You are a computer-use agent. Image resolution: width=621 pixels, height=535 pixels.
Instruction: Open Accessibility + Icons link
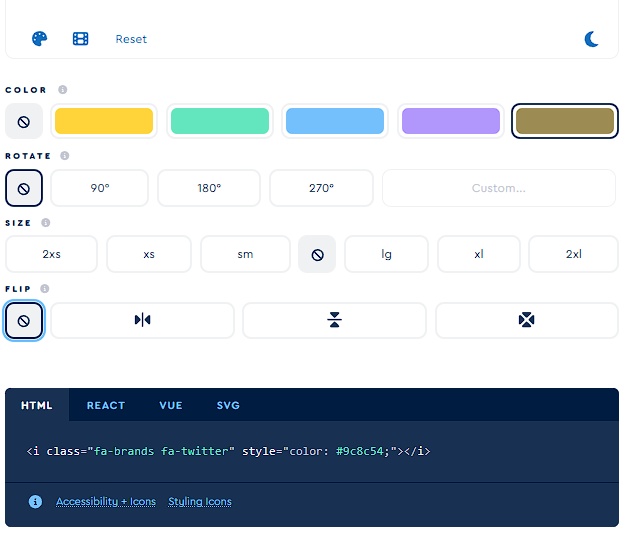point(106,502)
